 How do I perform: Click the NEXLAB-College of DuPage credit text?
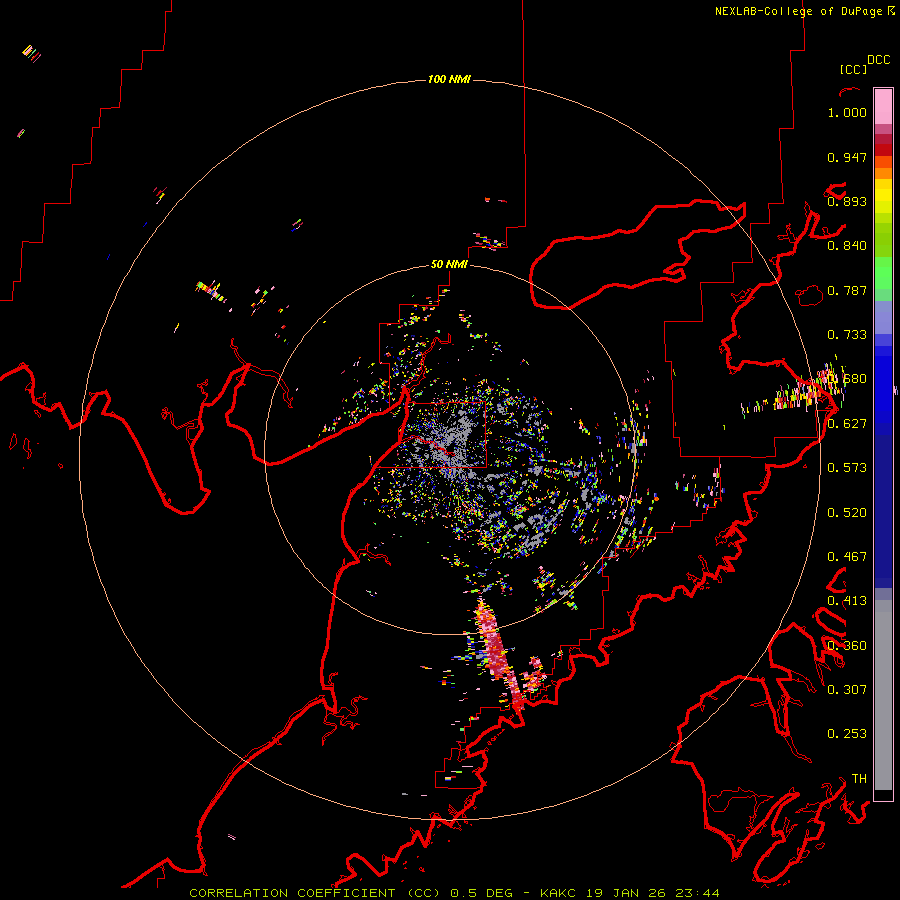798,11
